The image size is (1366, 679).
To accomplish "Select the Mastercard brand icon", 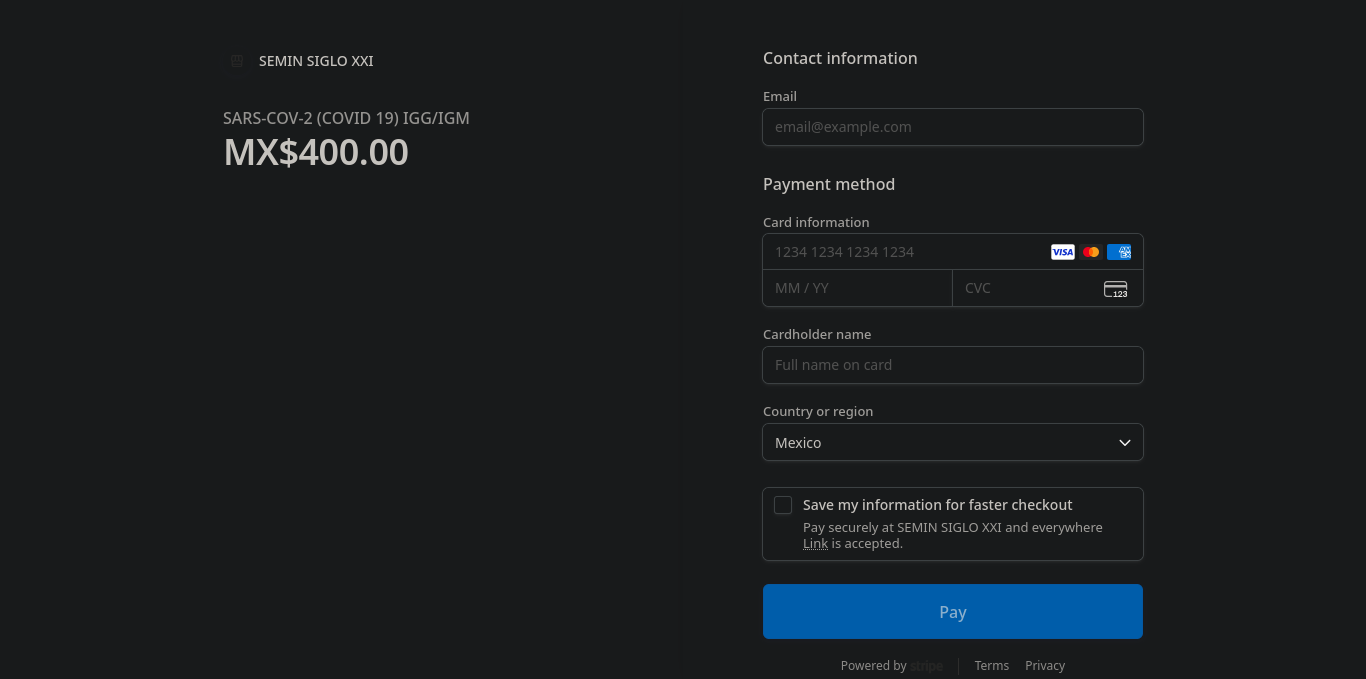I will tap(1090, 251).
